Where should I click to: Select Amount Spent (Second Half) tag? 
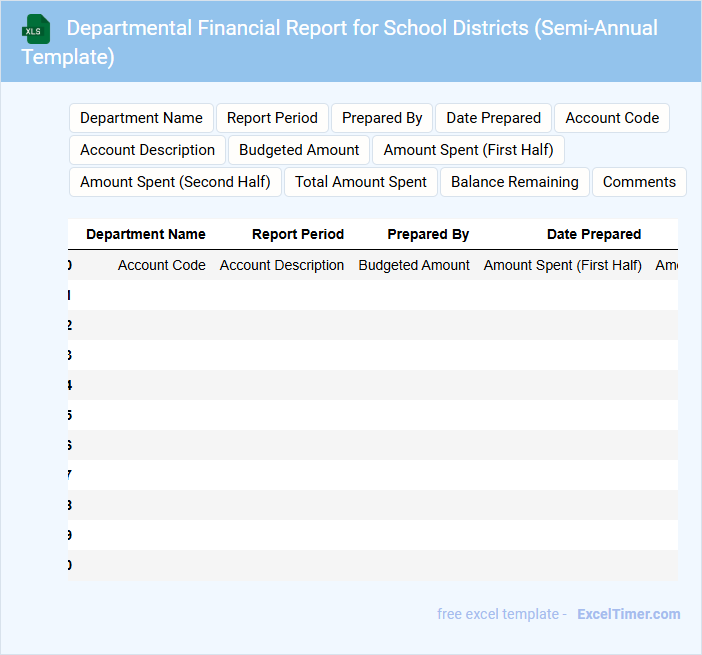pos(175,182)
